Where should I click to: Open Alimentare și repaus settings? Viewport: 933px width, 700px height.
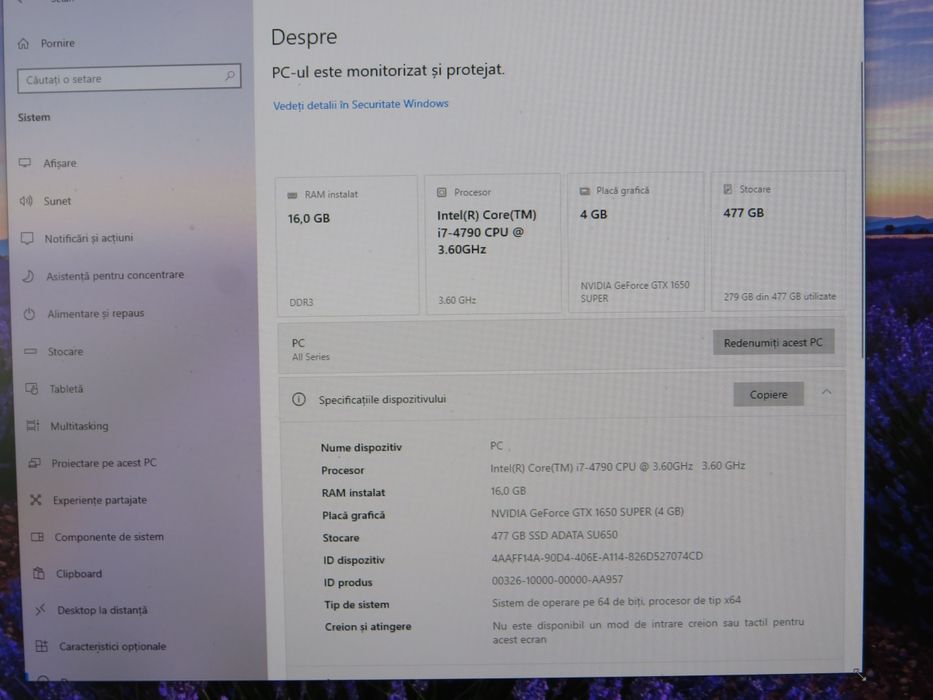tap(96, 314)
